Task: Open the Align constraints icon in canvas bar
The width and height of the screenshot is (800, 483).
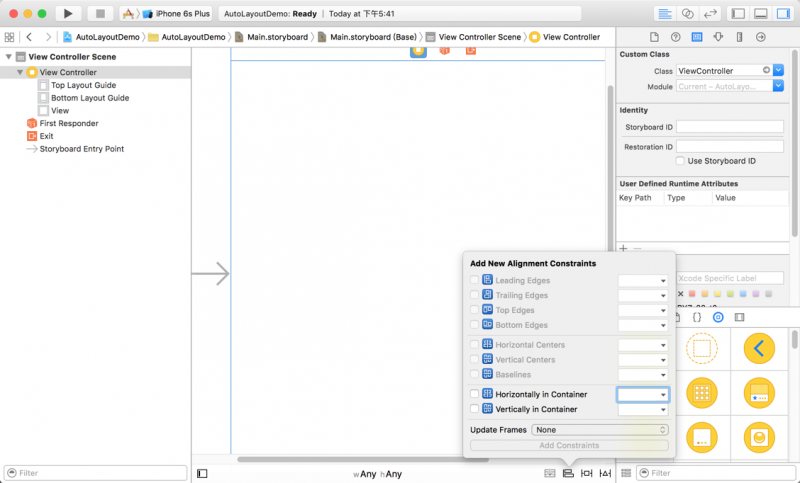Action: pyautogui.click(x=568, y=473)
